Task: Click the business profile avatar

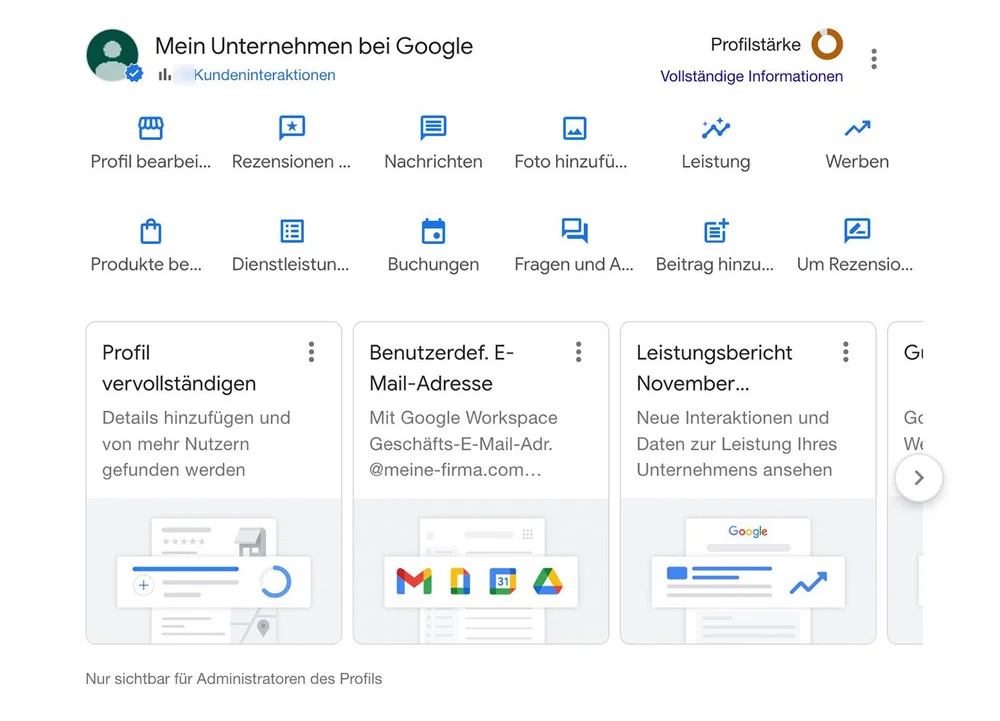Action: pos(112,55)
